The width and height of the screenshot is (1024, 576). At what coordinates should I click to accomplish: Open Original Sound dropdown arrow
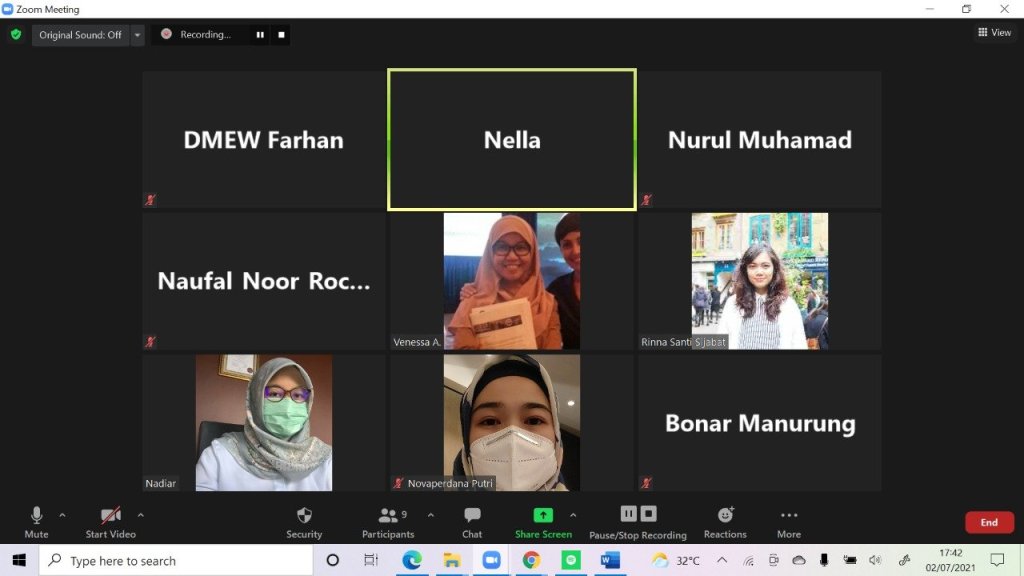pyautogui.click(x=137, y=34)
